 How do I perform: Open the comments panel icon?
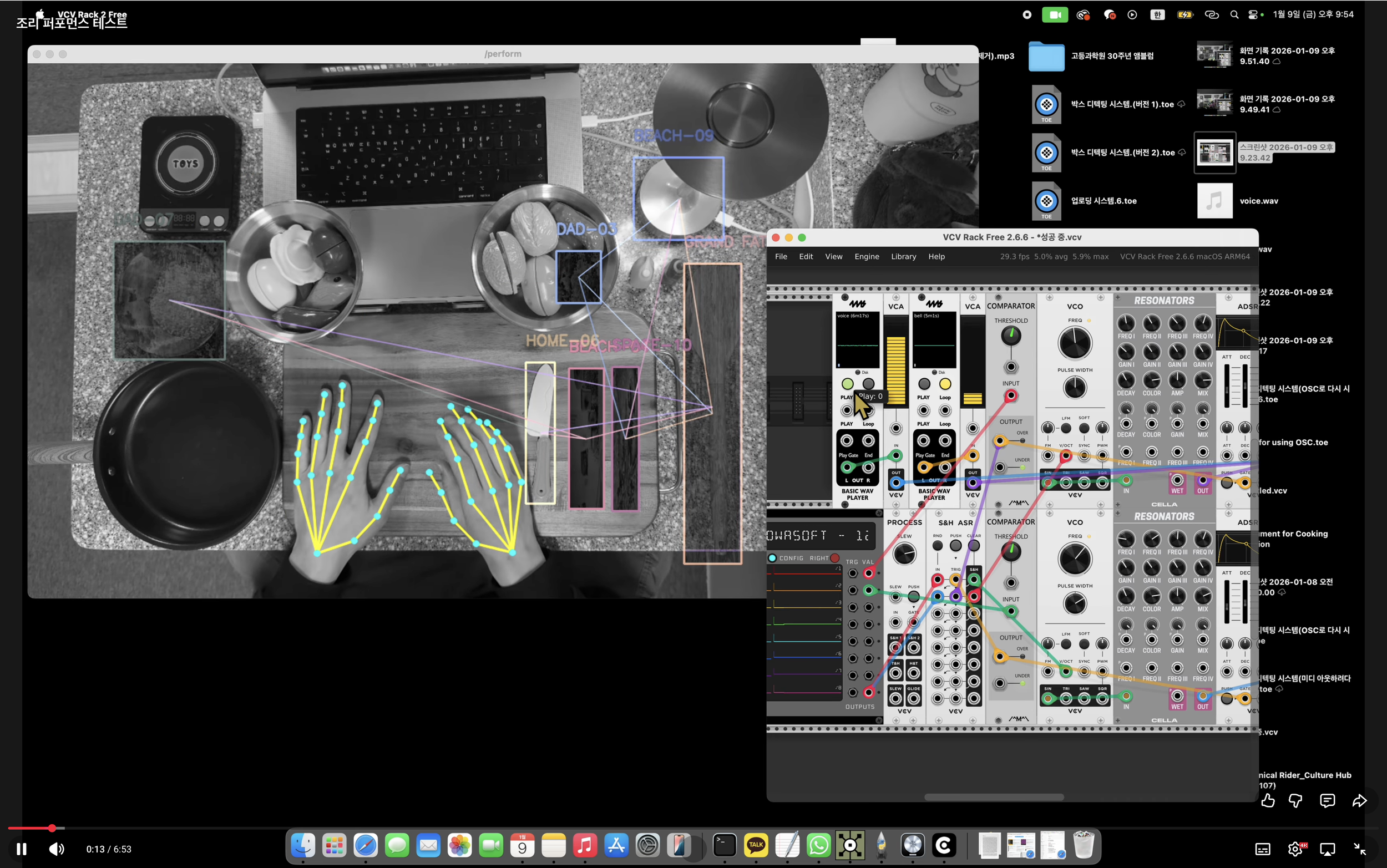tap(1327, 801)
